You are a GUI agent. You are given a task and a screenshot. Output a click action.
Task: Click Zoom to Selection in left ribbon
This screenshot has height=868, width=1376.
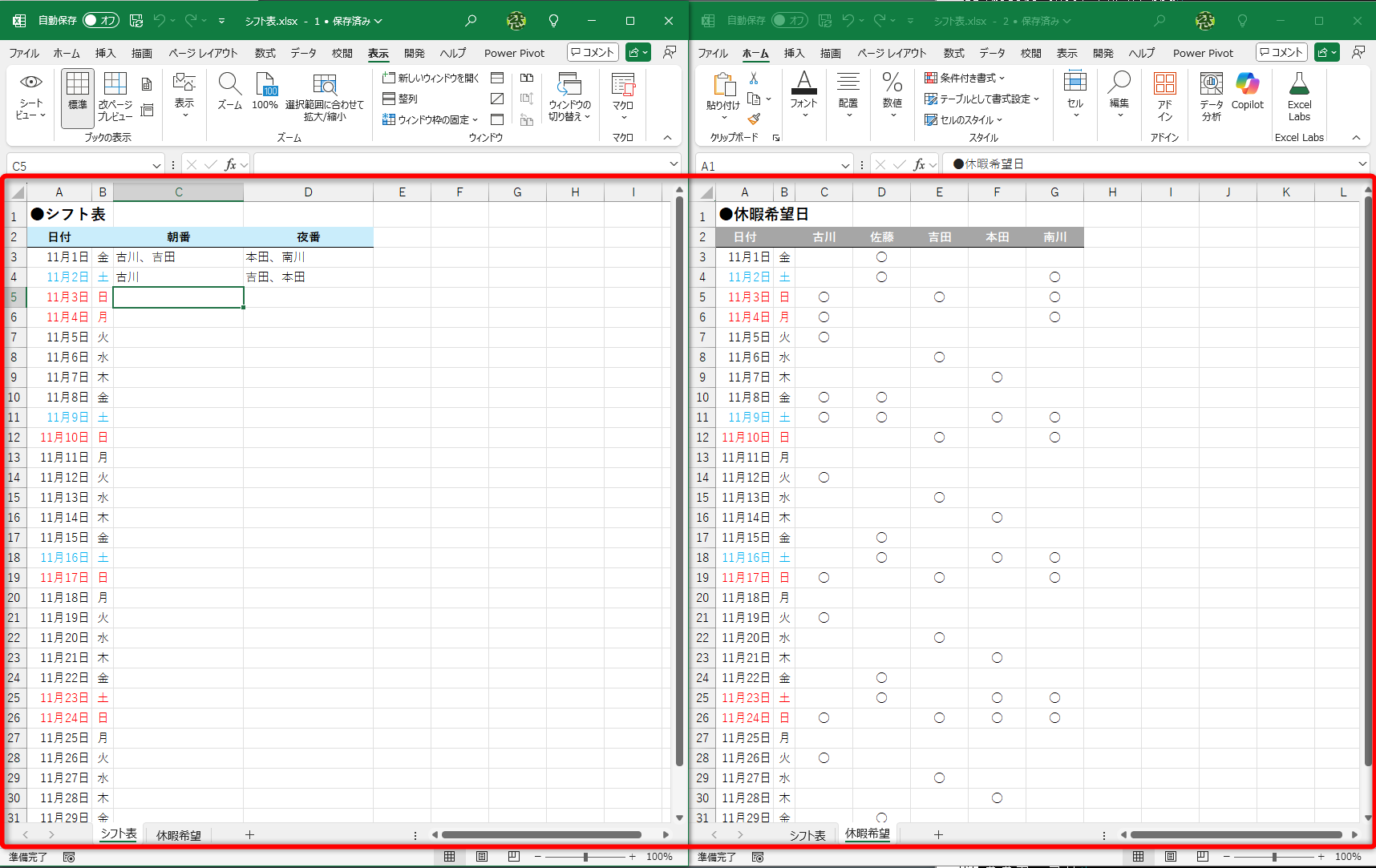coord(325,97)
